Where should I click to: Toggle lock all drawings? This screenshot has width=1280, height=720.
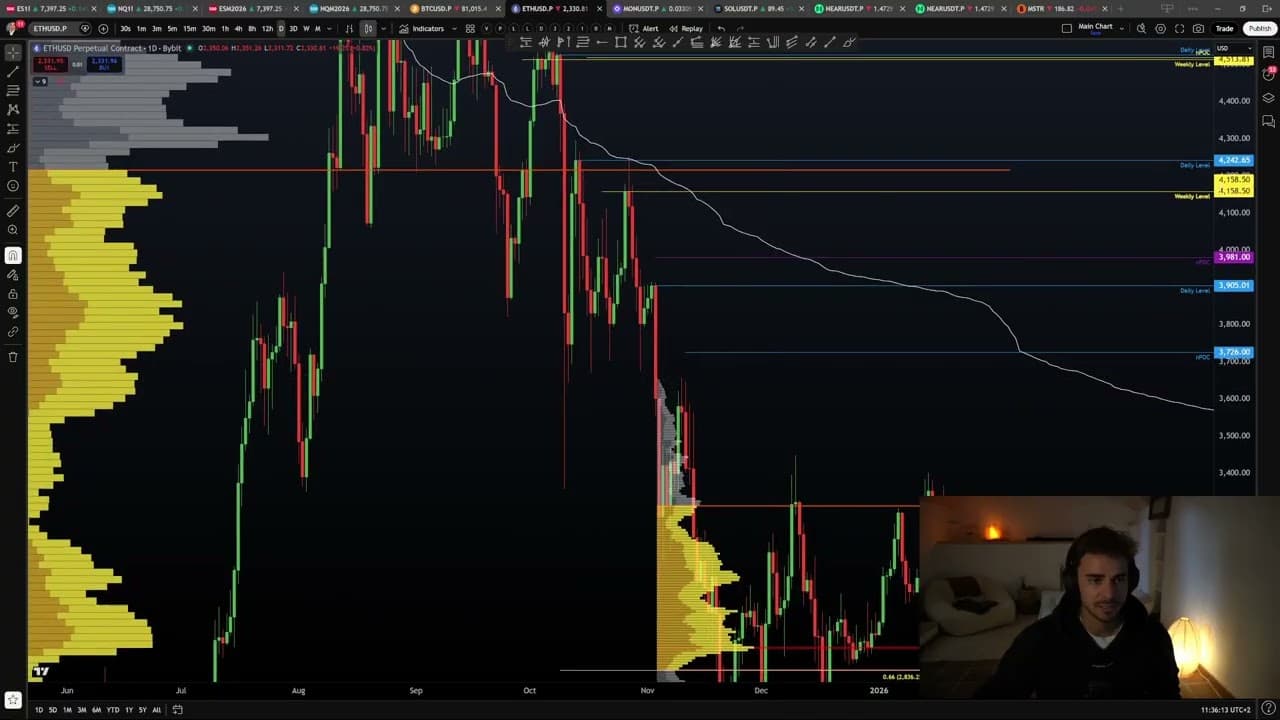(13, 293)
